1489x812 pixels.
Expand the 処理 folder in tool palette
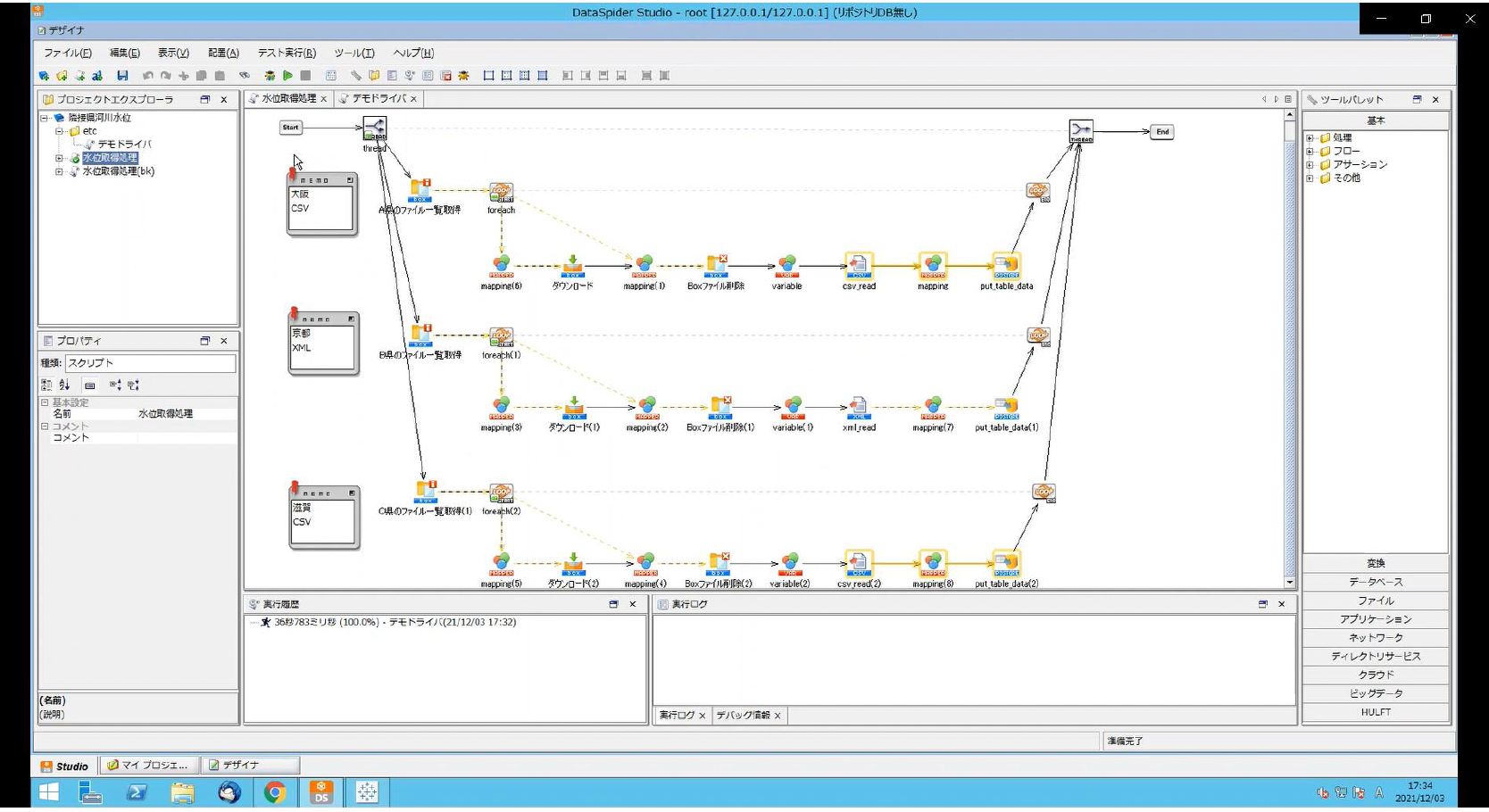[1310, 138]
